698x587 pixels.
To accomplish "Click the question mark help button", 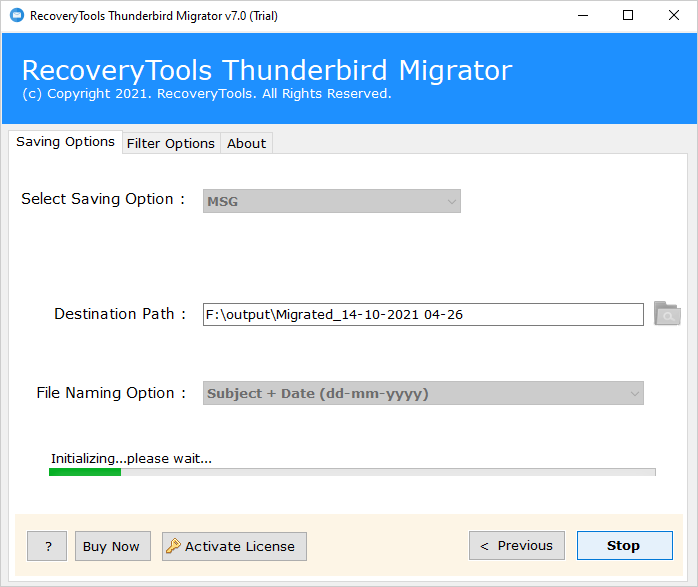I will [x=47, y=546].
